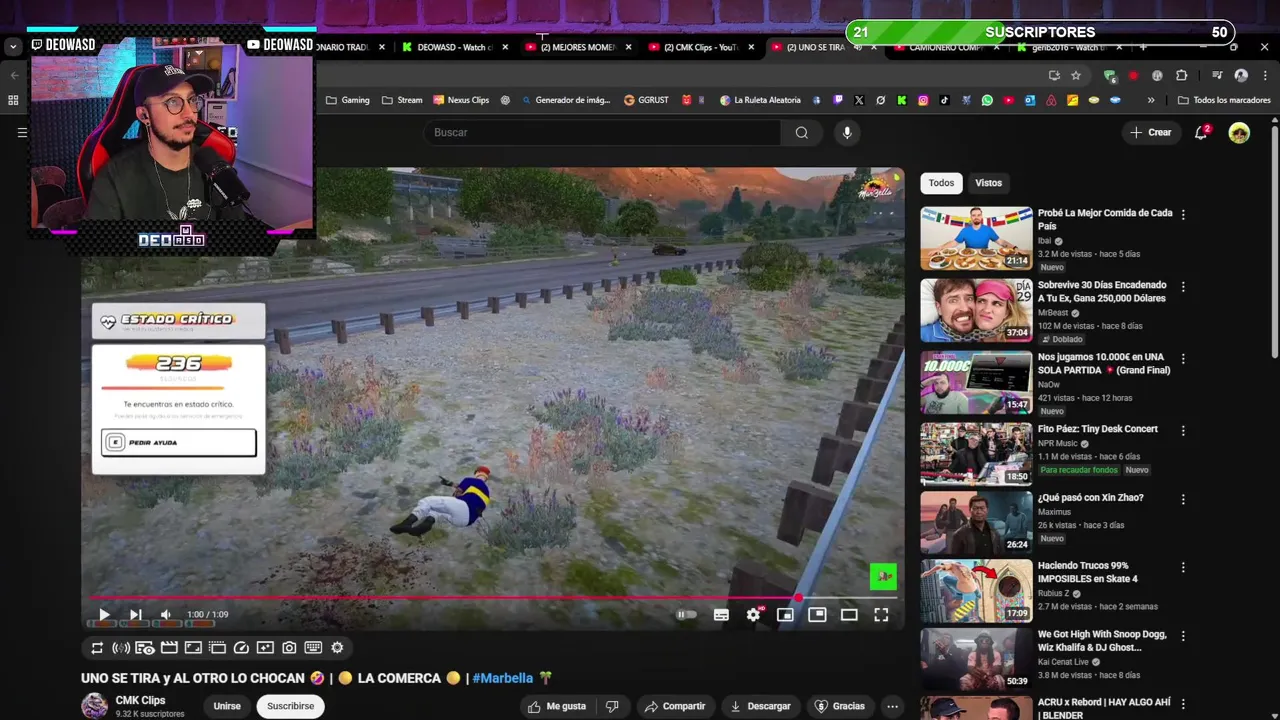Viewport: 1280px width, 720px height.
Task: Toggle the autoplay switch in player
Action: (686, 615)
